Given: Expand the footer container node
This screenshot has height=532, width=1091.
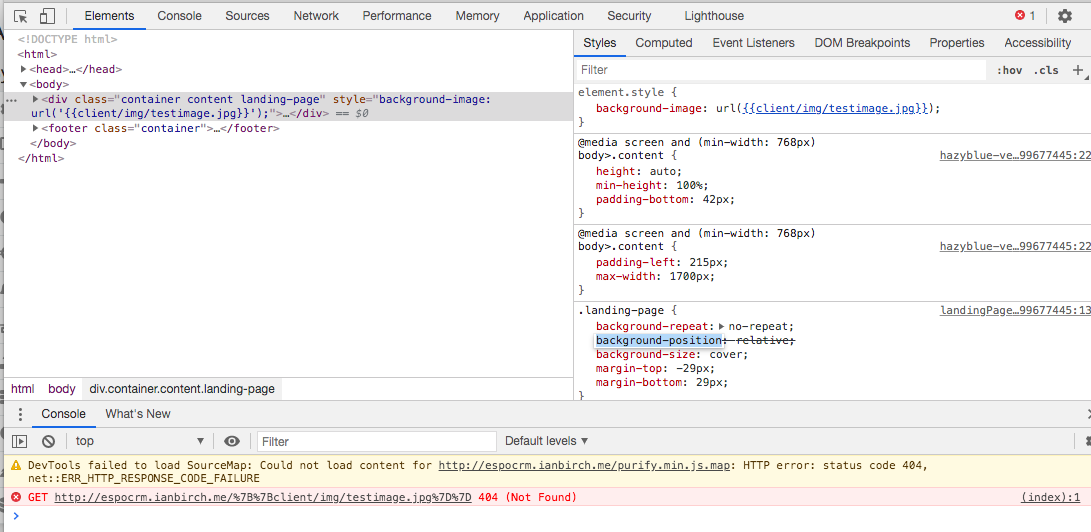Looking at the screenshot, I should coord(36,128).
